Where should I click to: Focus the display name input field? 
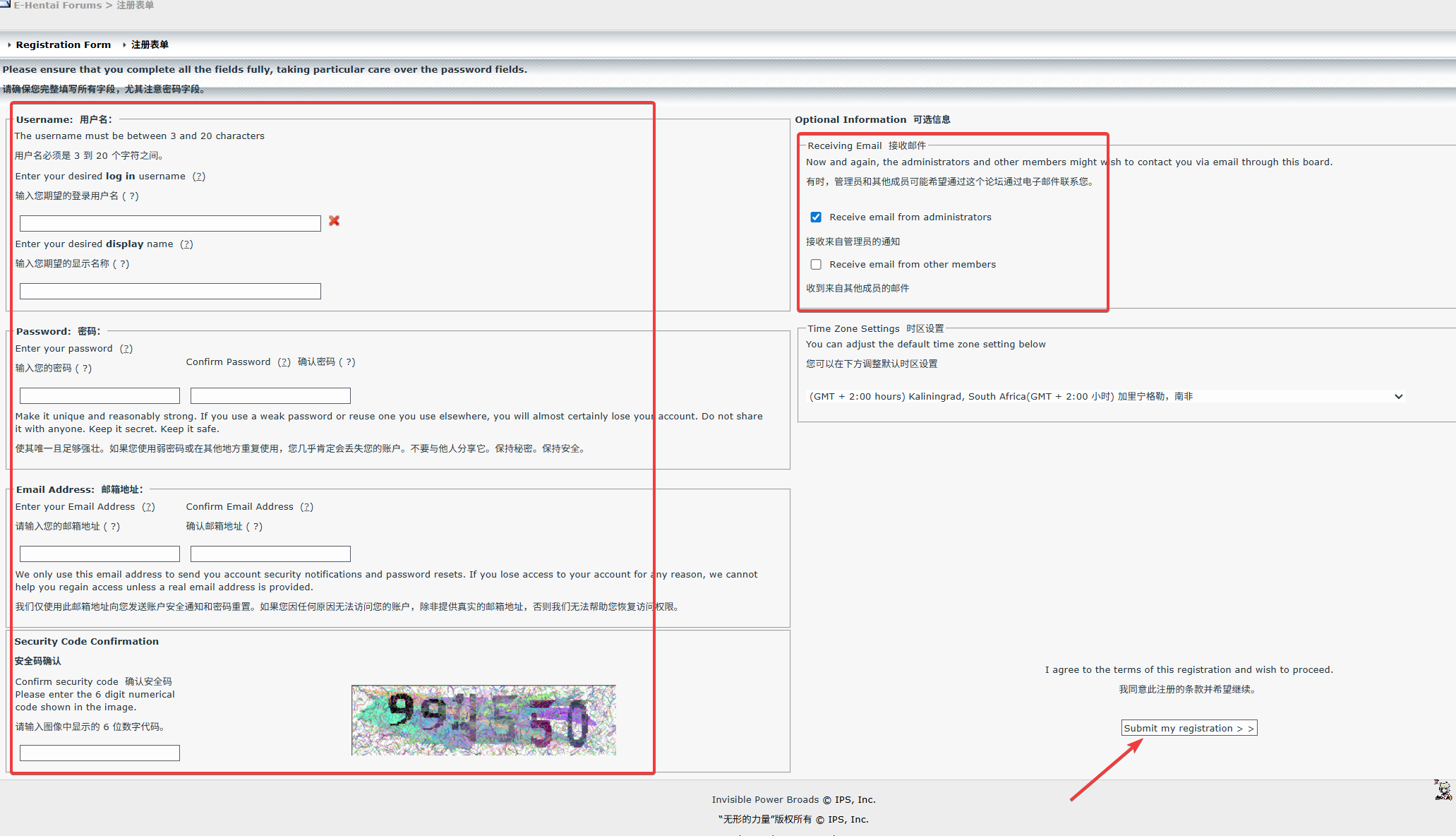(170, 291)
